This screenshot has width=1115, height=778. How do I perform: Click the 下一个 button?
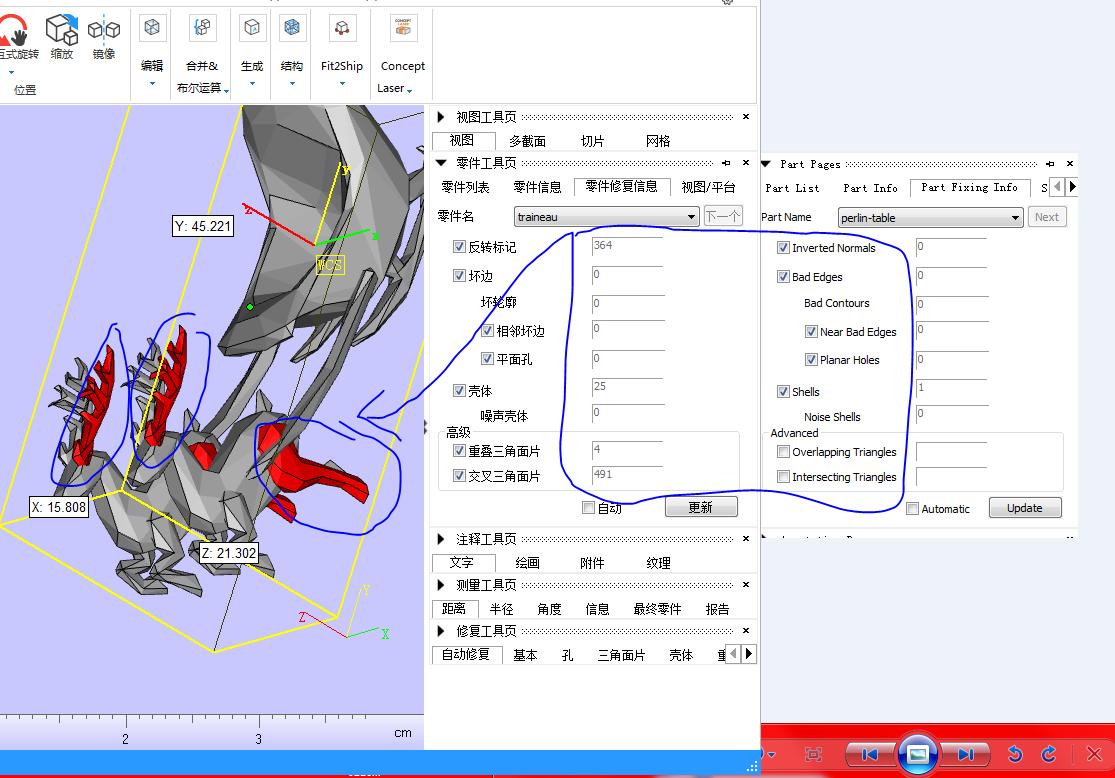(x=723, y=215)
